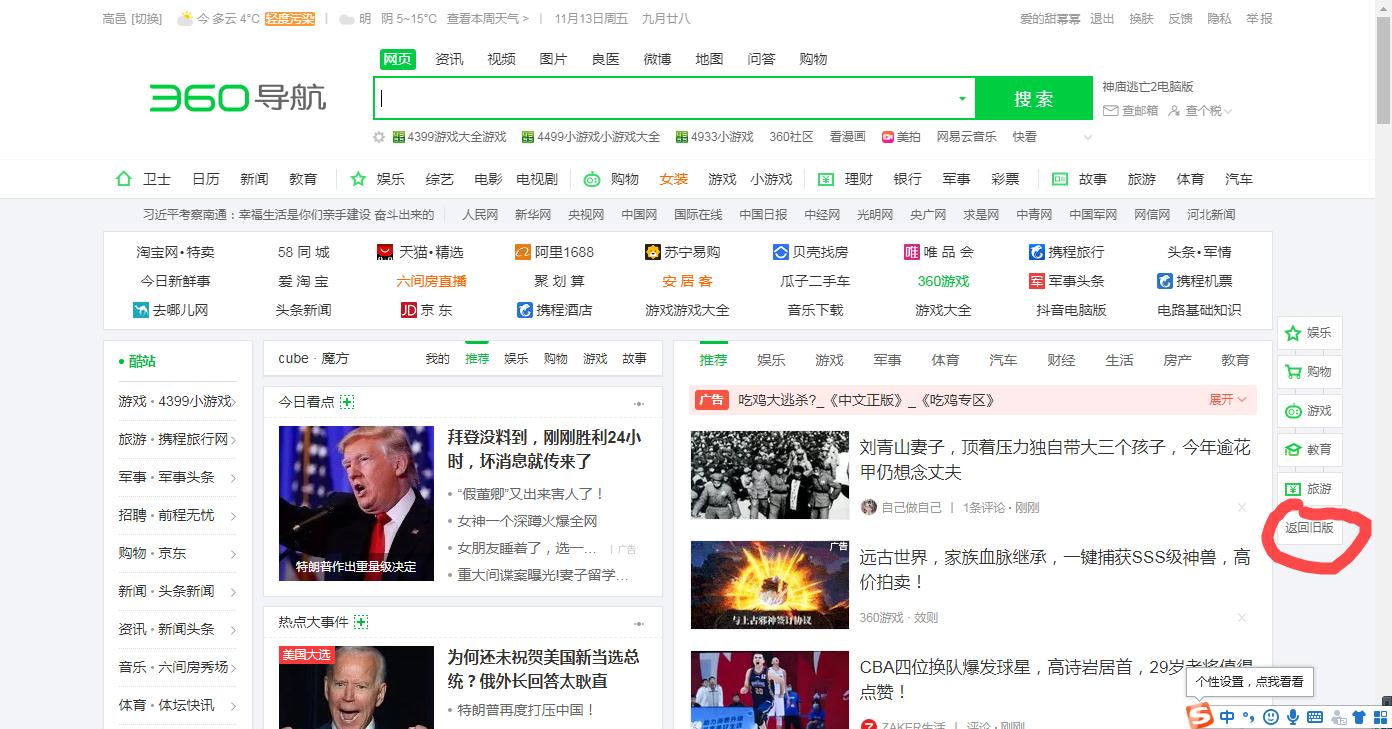Expand the quick links row chevron

1088,137
